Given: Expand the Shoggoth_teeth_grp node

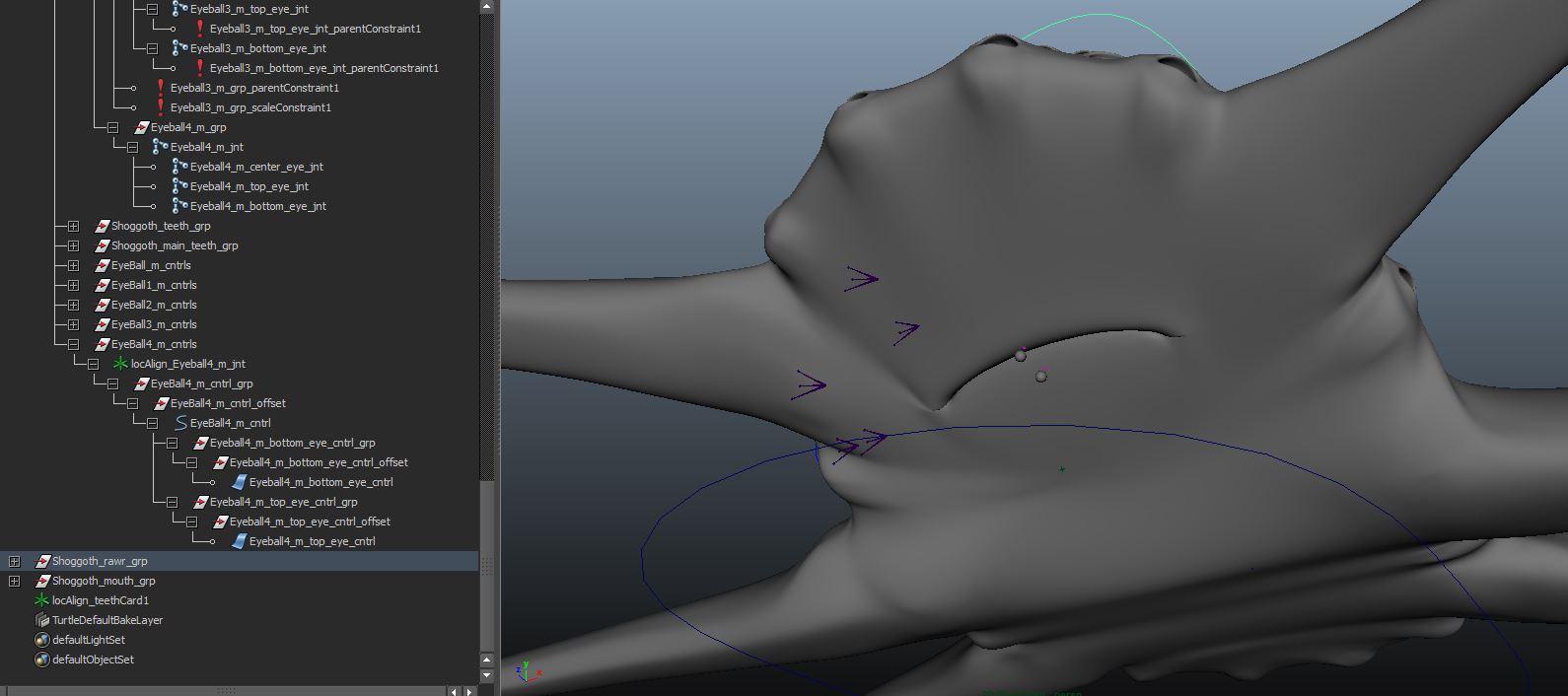Looking at the screenshot, I should coord(73,226).
